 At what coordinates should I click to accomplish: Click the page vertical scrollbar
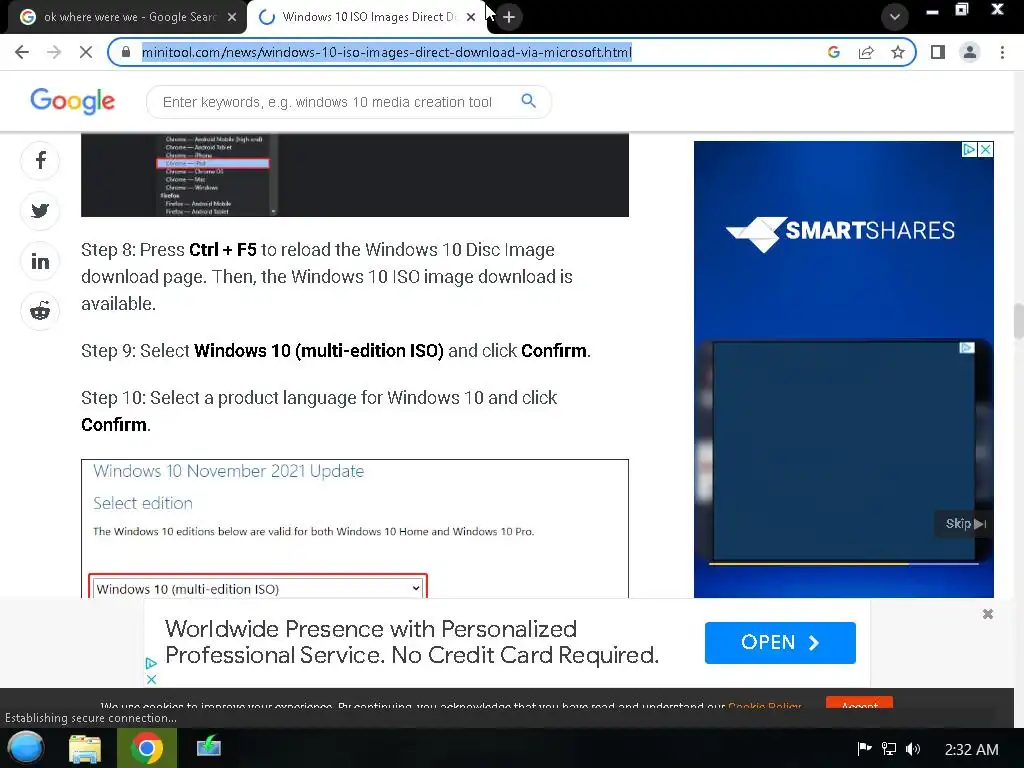click(1019, 320)
